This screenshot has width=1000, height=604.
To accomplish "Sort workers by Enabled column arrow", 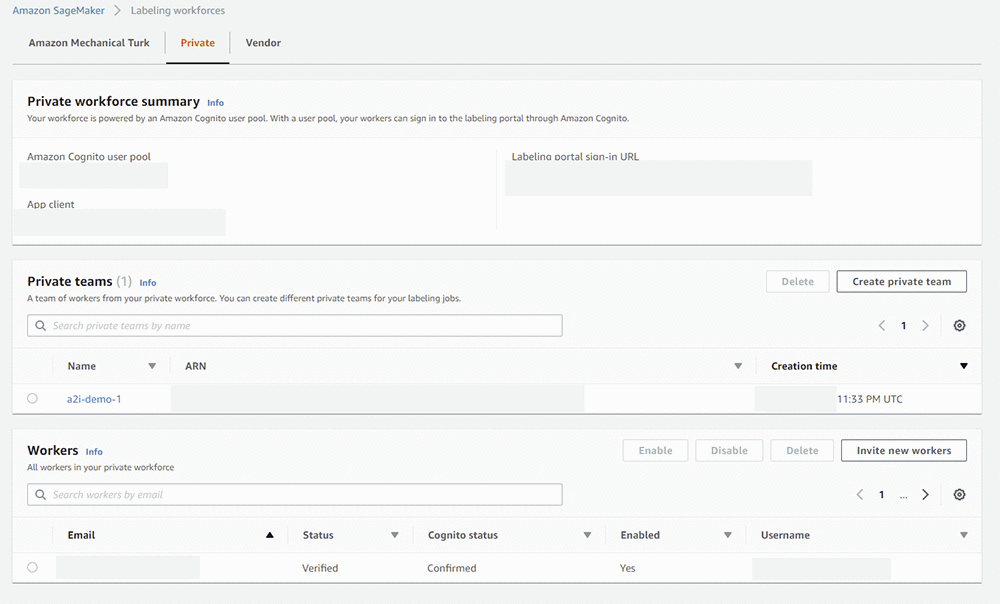I will click(x=728, y=536).
